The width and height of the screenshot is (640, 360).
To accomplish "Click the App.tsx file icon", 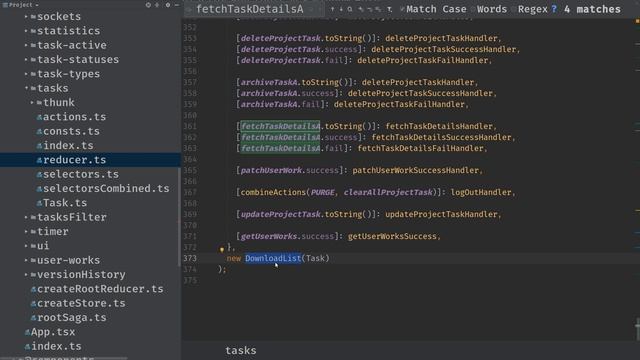I will (27, 332).
